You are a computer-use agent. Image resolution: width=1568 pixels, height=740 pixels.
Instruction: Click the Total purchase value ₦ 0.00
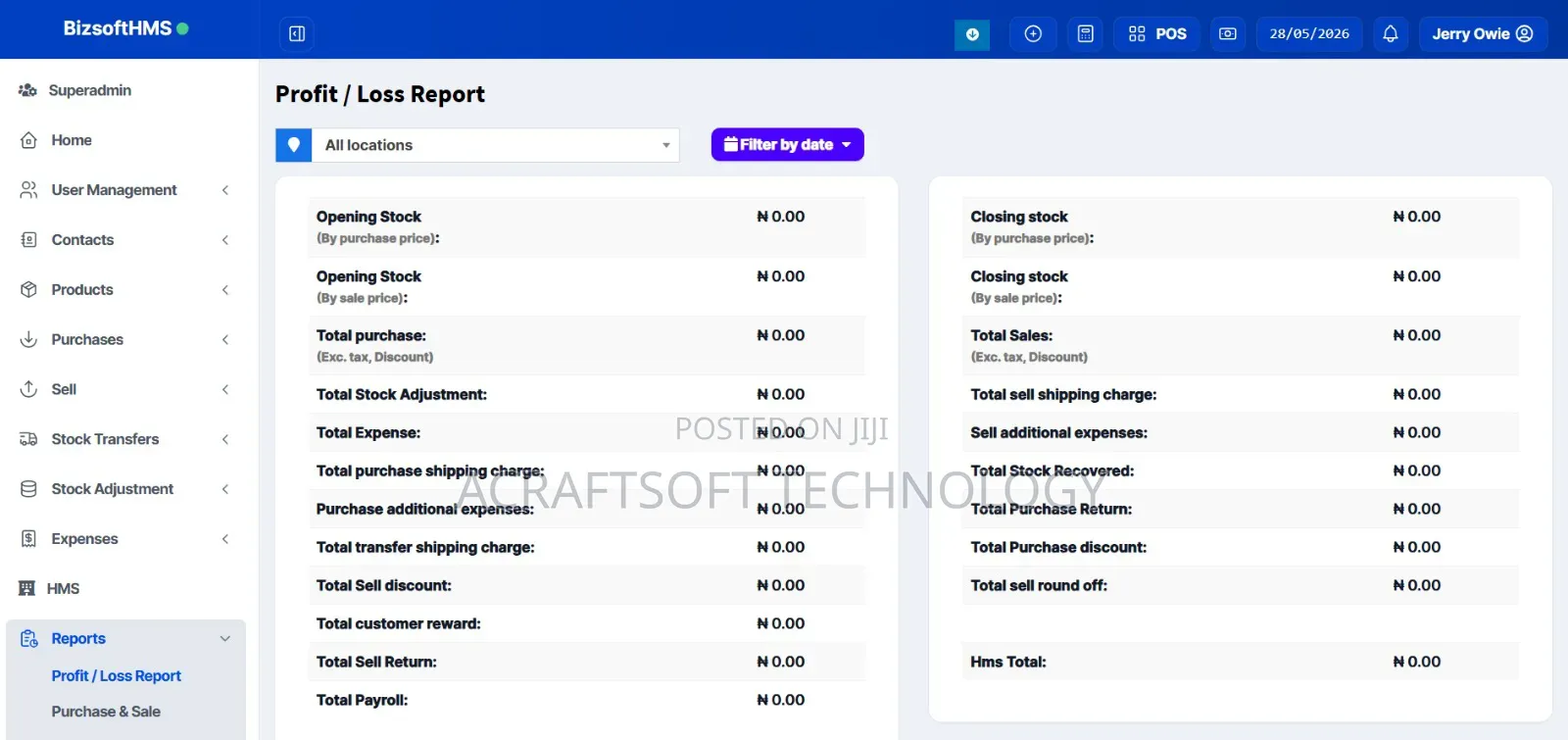pos(781,335)
